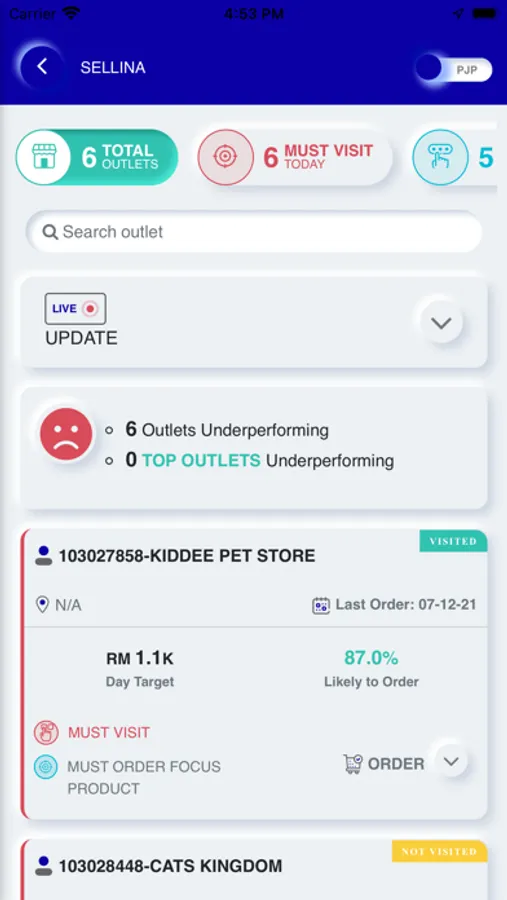Tap the location pin icon near N/A
This screenshot has width=507, height=900.
[x=42, y=604]
